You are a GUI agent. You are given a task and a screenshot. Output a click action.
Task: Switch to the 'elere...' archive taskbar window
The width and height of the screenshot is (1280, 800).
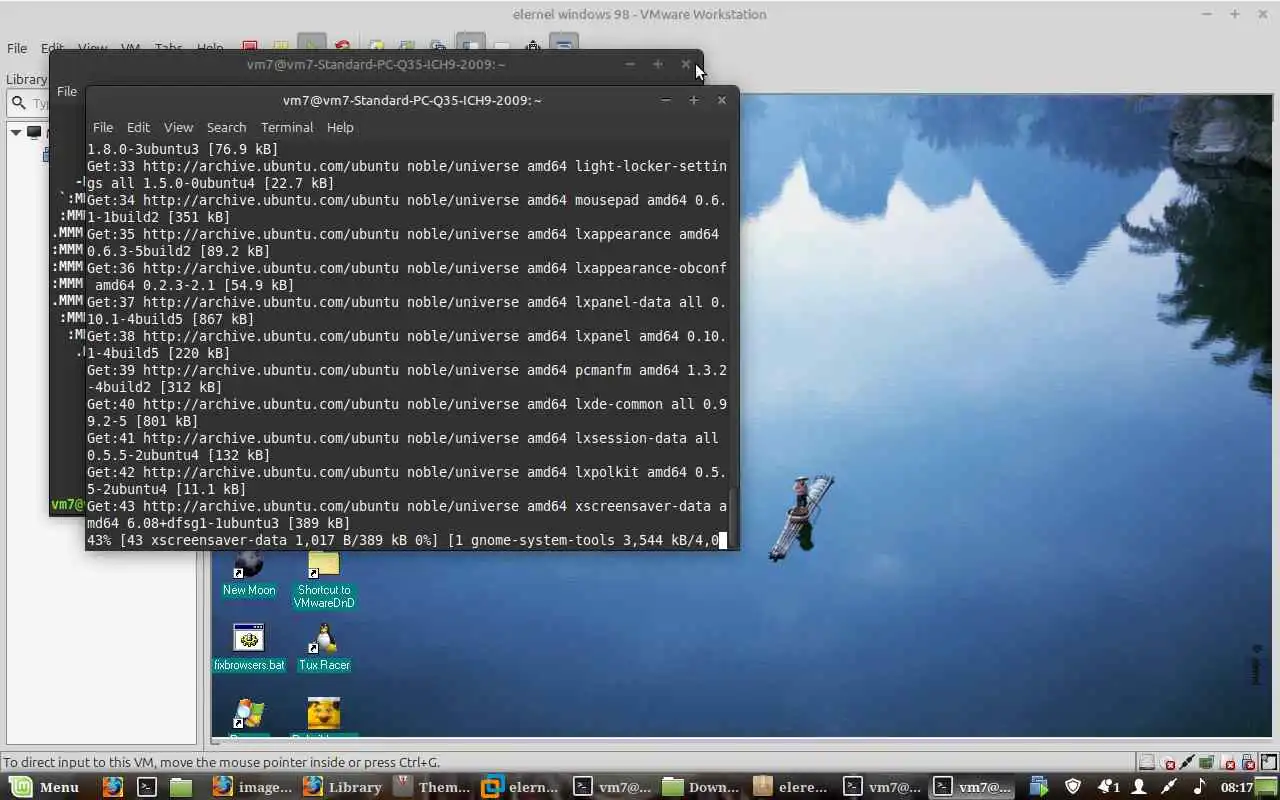[791, 787]
